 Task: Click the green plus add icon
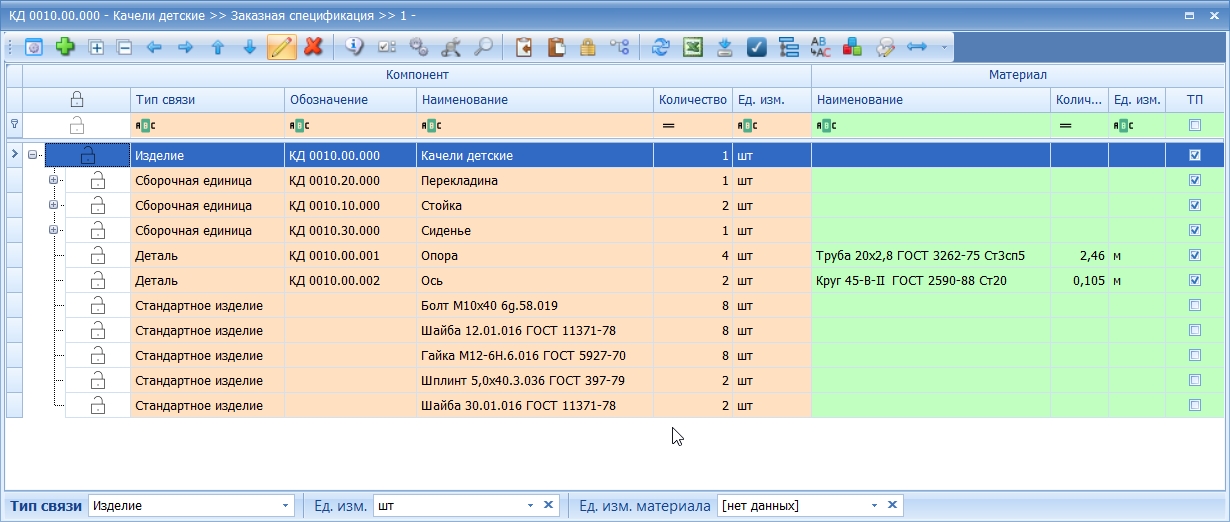pos(65,47)
